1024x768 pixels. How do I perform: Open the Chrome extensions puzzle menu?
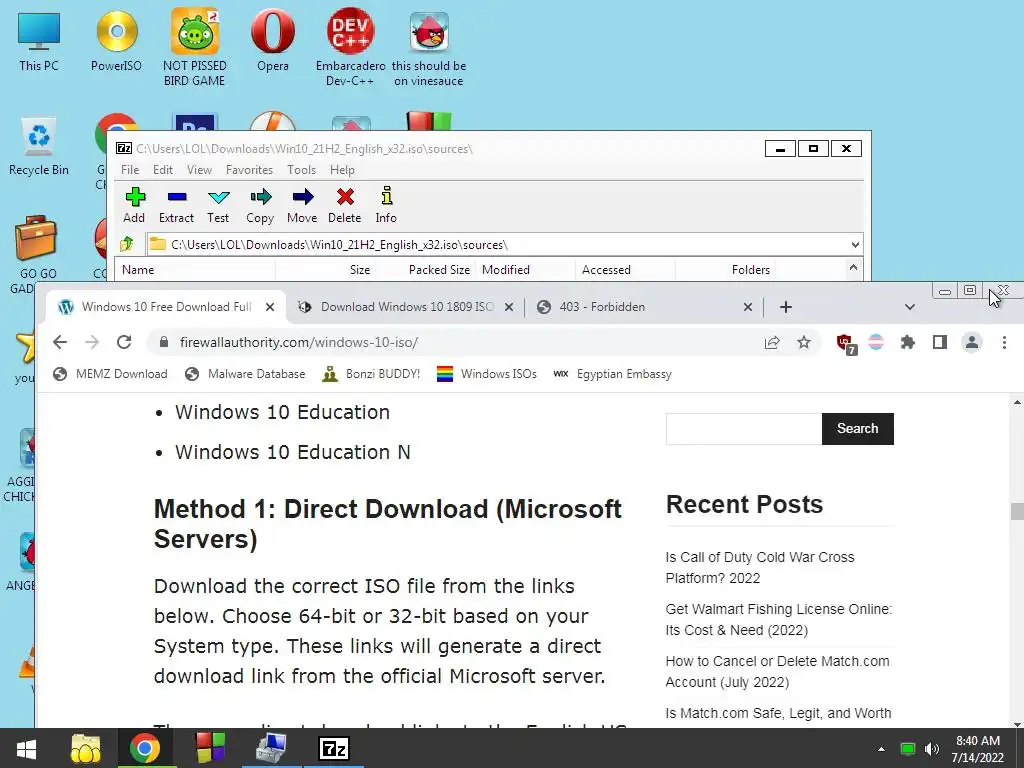(908, 342)
